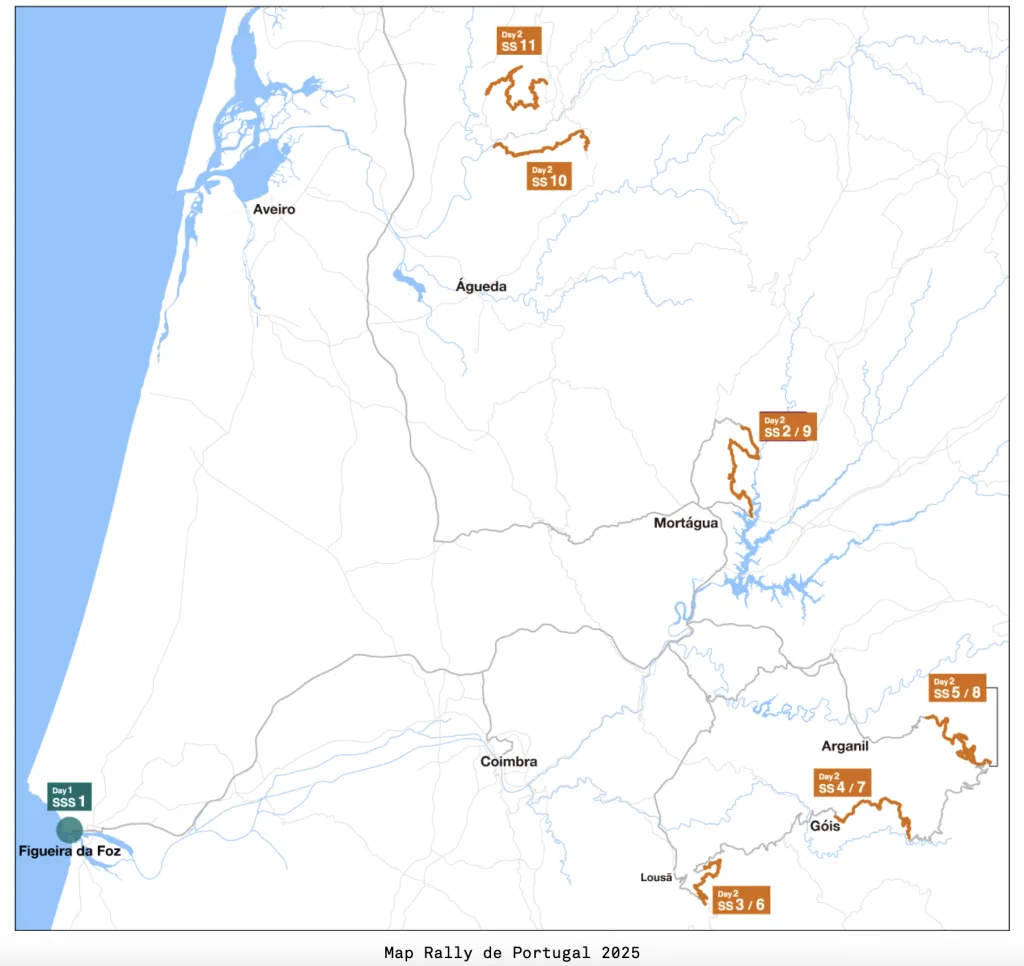
Task: Click the green Figueira da Foz stage marker
Action: pyautogui.click(x=69, y=829)
